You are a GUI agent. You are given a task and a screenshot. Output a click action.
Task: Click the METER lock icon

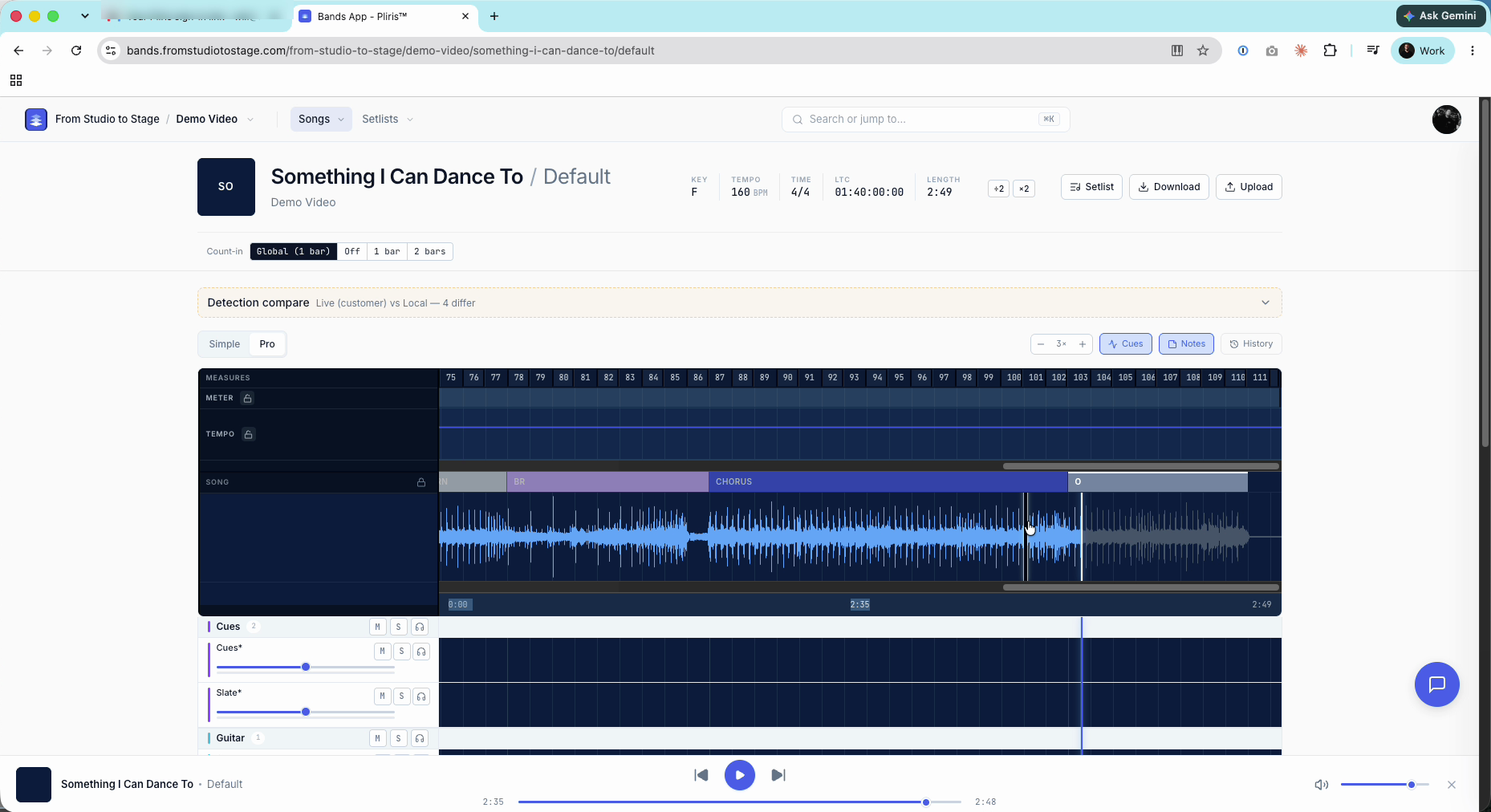click(x=248, y=398)
